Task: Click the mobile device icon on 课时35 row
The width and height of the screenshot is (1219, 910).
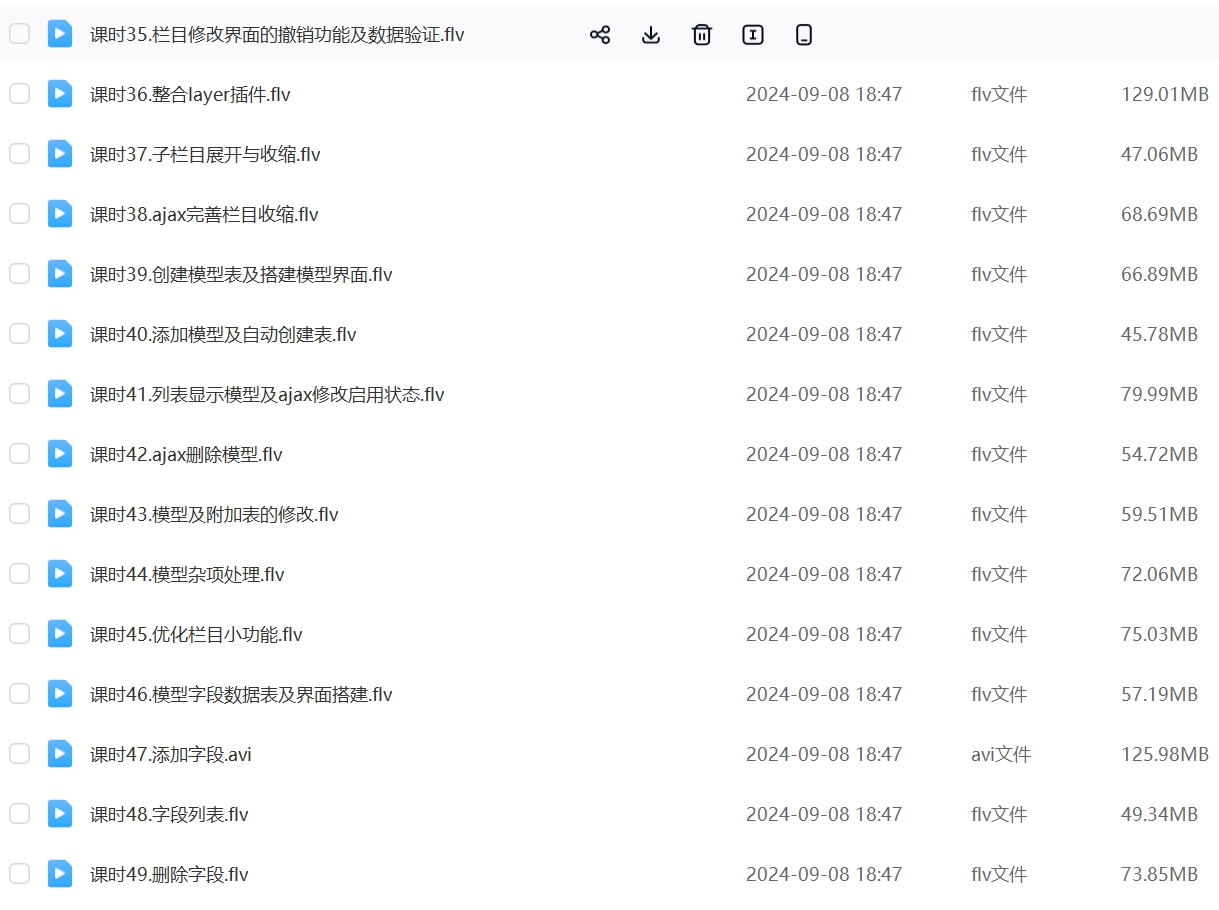Action: tap(804, 35)
